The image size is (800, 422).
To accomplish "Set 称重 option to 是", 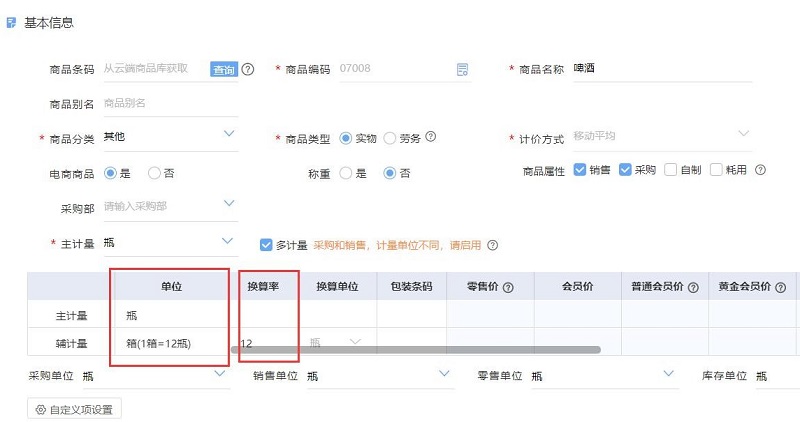I will coord(346,173).
